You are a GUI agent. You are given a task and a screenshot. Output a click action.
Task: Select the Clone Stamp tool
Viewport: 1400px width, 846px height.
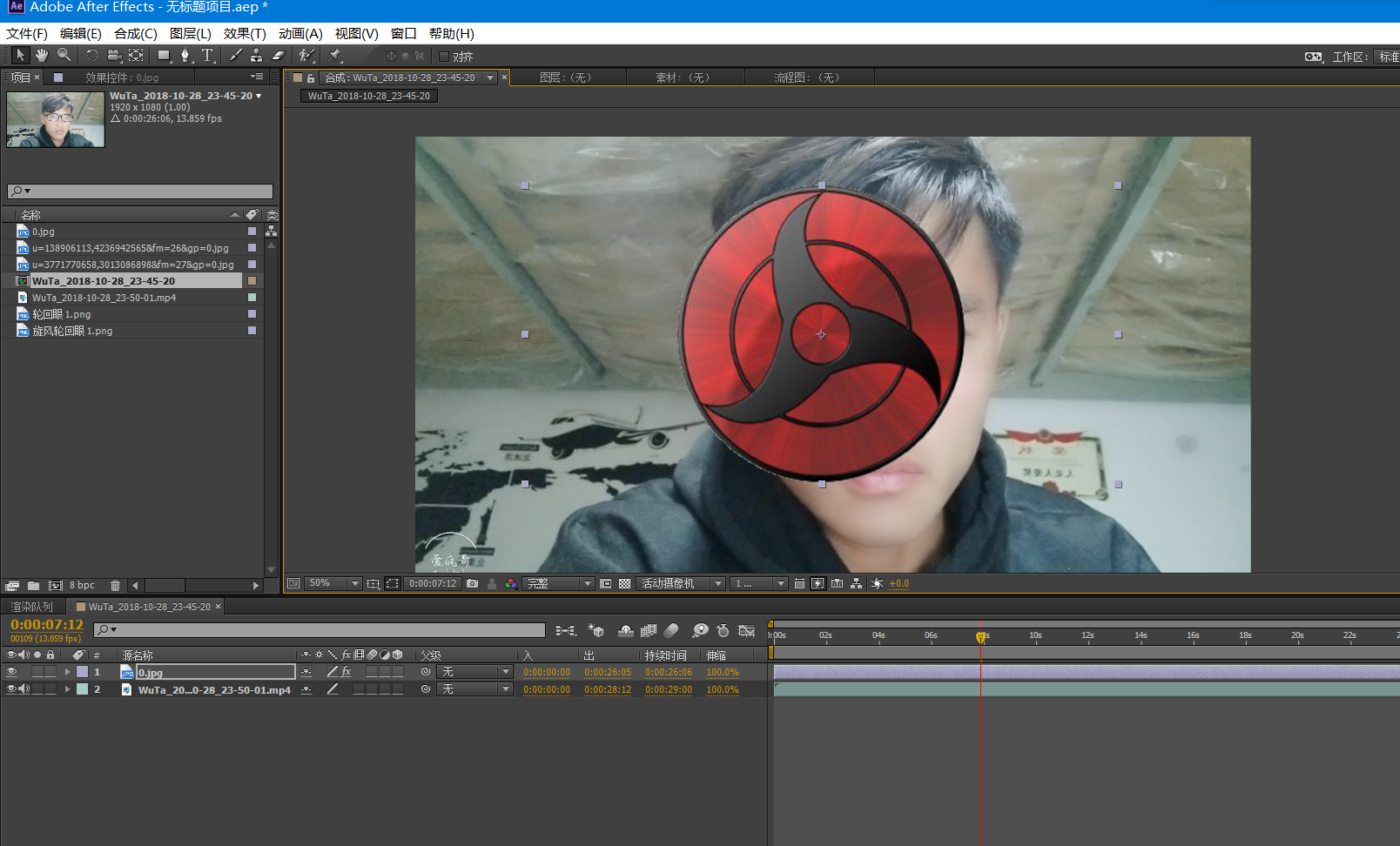(x=256, y=55)
